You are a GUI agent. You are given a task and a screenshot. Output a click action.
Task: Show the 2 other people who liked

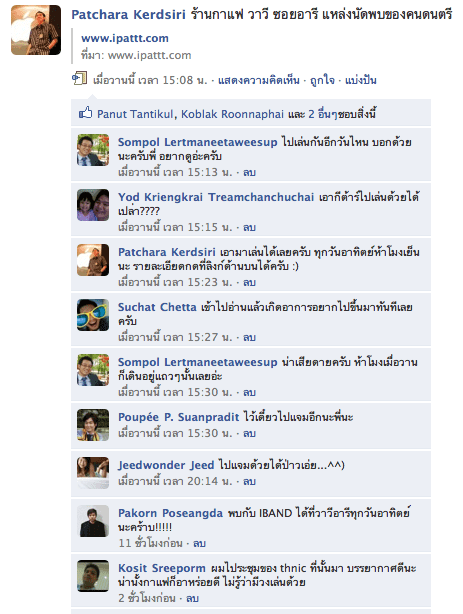[325, 114]
